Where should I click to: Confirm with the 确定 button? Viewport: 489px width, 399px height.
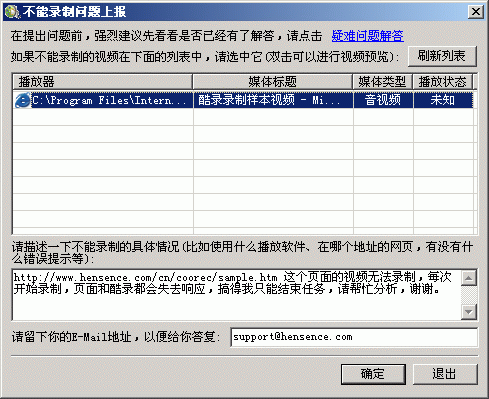(373, 374)
